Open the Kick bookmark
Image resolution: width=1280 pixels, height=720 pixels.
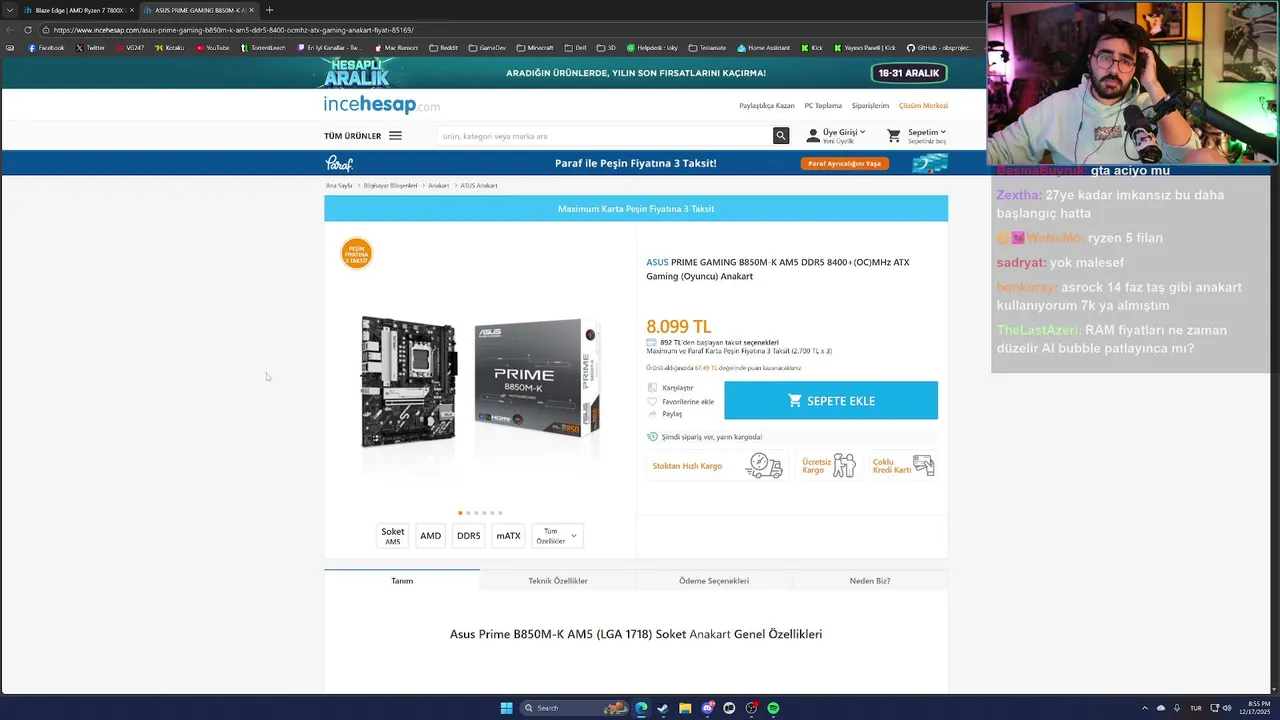[812, 48]
